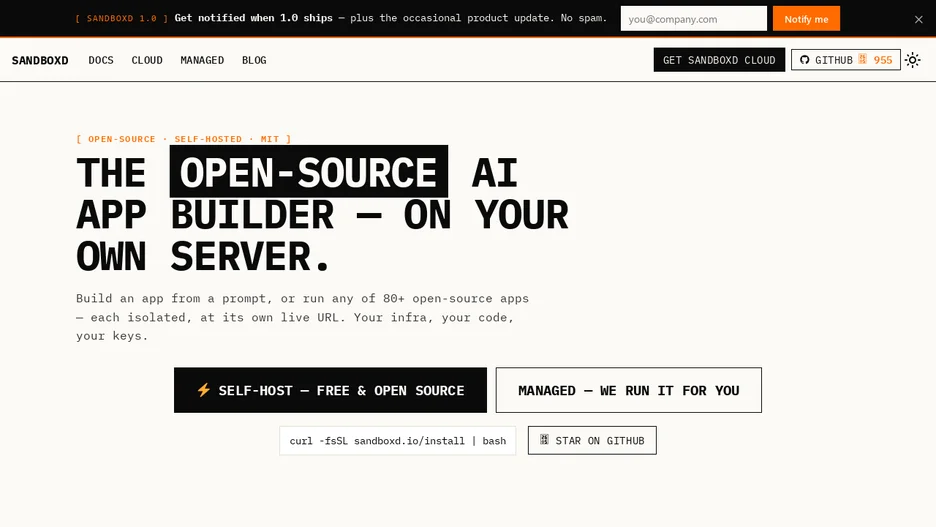Click the 'Build an app from a prompt' paragraph
Screen dimensions: 936x527
coord(303,317)
